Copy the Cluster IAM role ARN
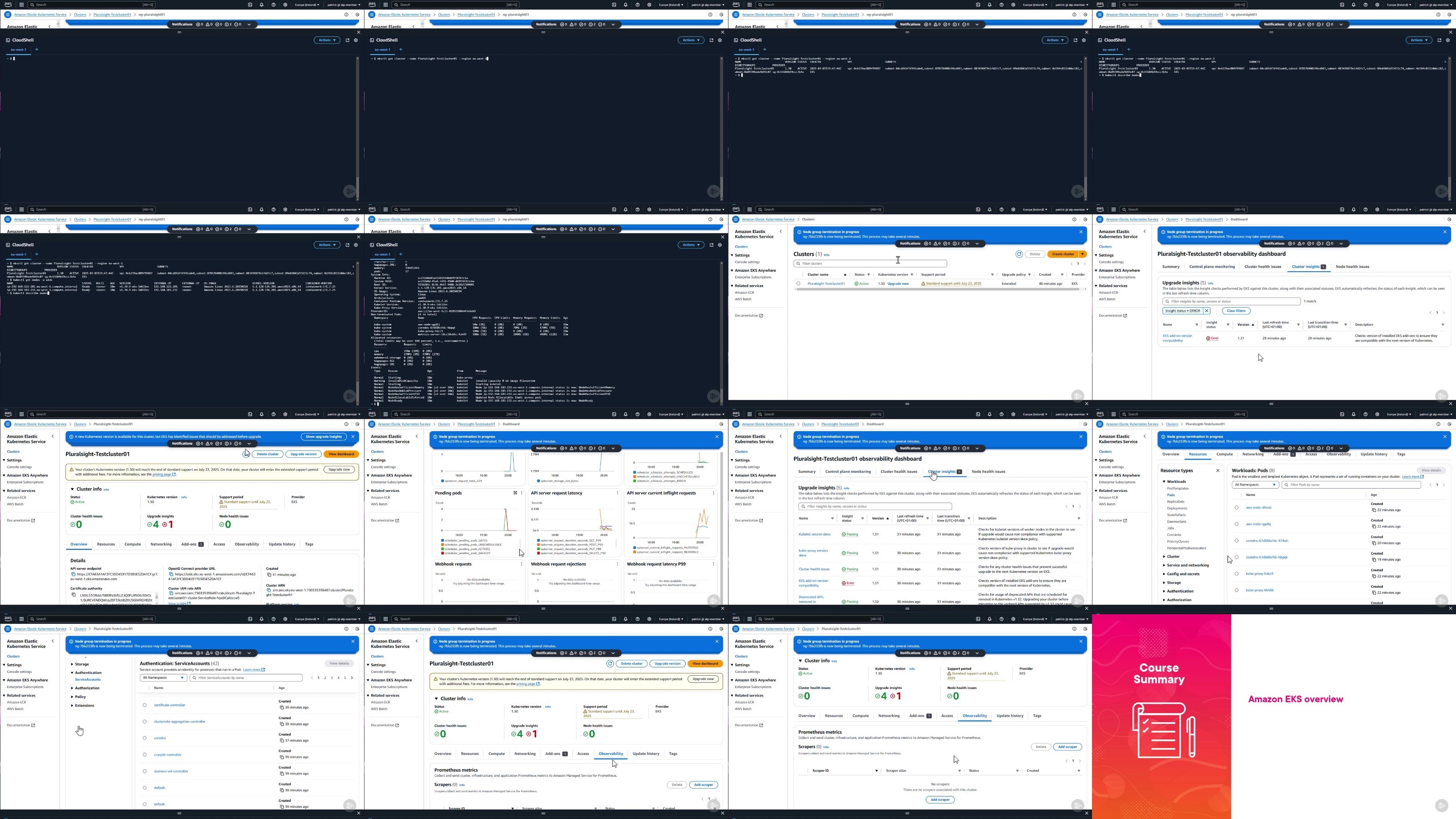The width and height of the screenshot is (1456, 819). coord(171,593)
